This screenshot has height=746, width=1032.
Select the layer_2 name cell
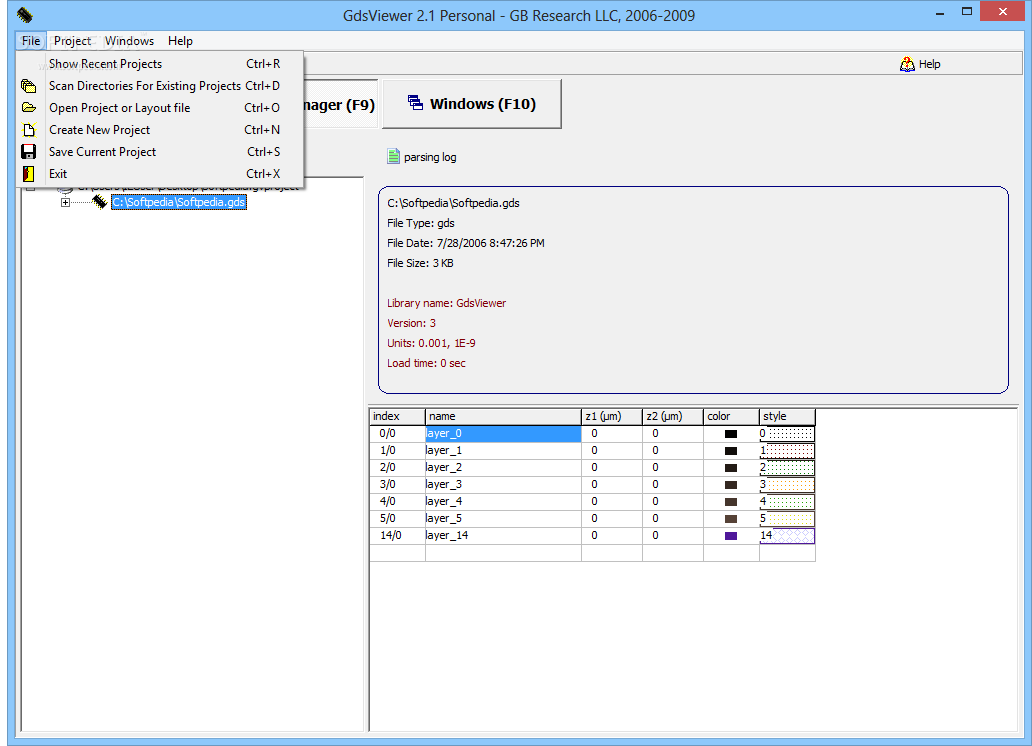503,468
